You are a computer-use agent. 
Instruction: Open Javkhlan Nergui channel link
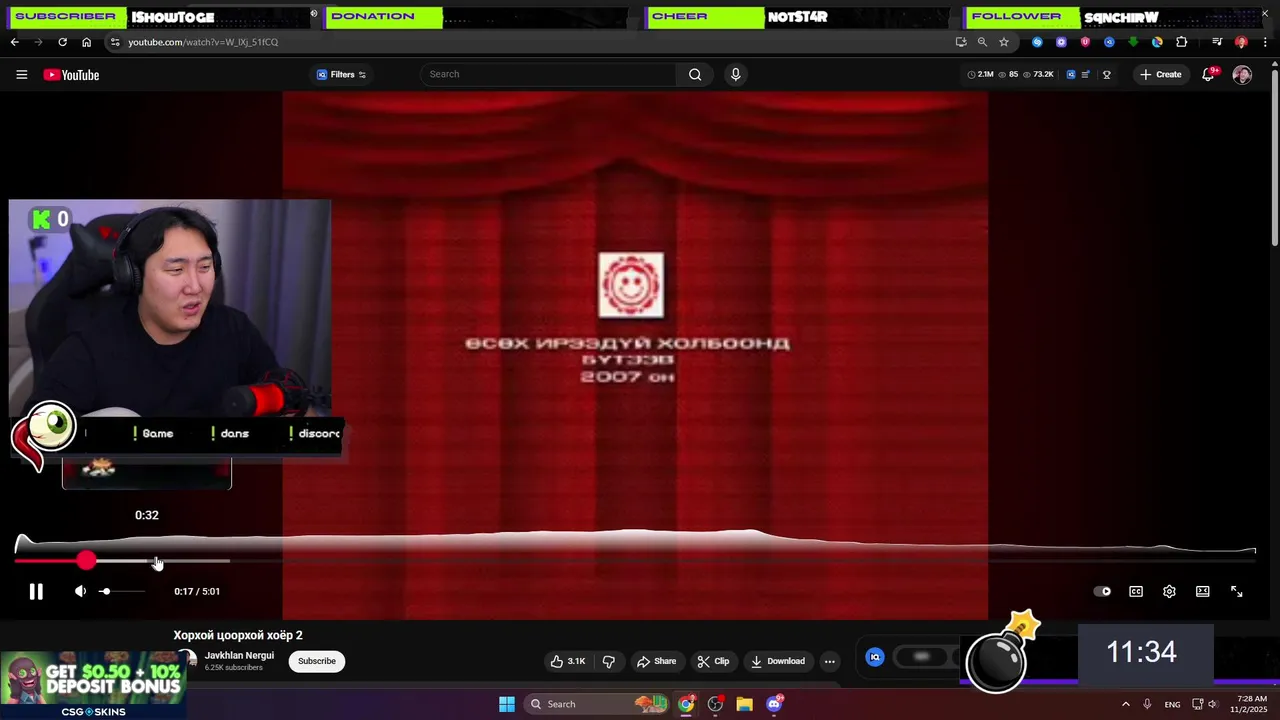(239, 655)
